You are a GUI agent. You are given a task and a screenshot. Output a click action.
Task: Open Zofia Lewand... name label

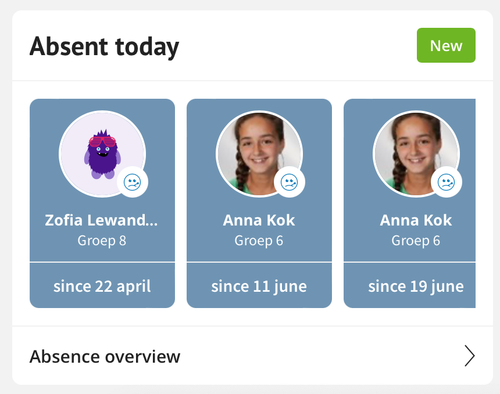[x=101, y=220]
